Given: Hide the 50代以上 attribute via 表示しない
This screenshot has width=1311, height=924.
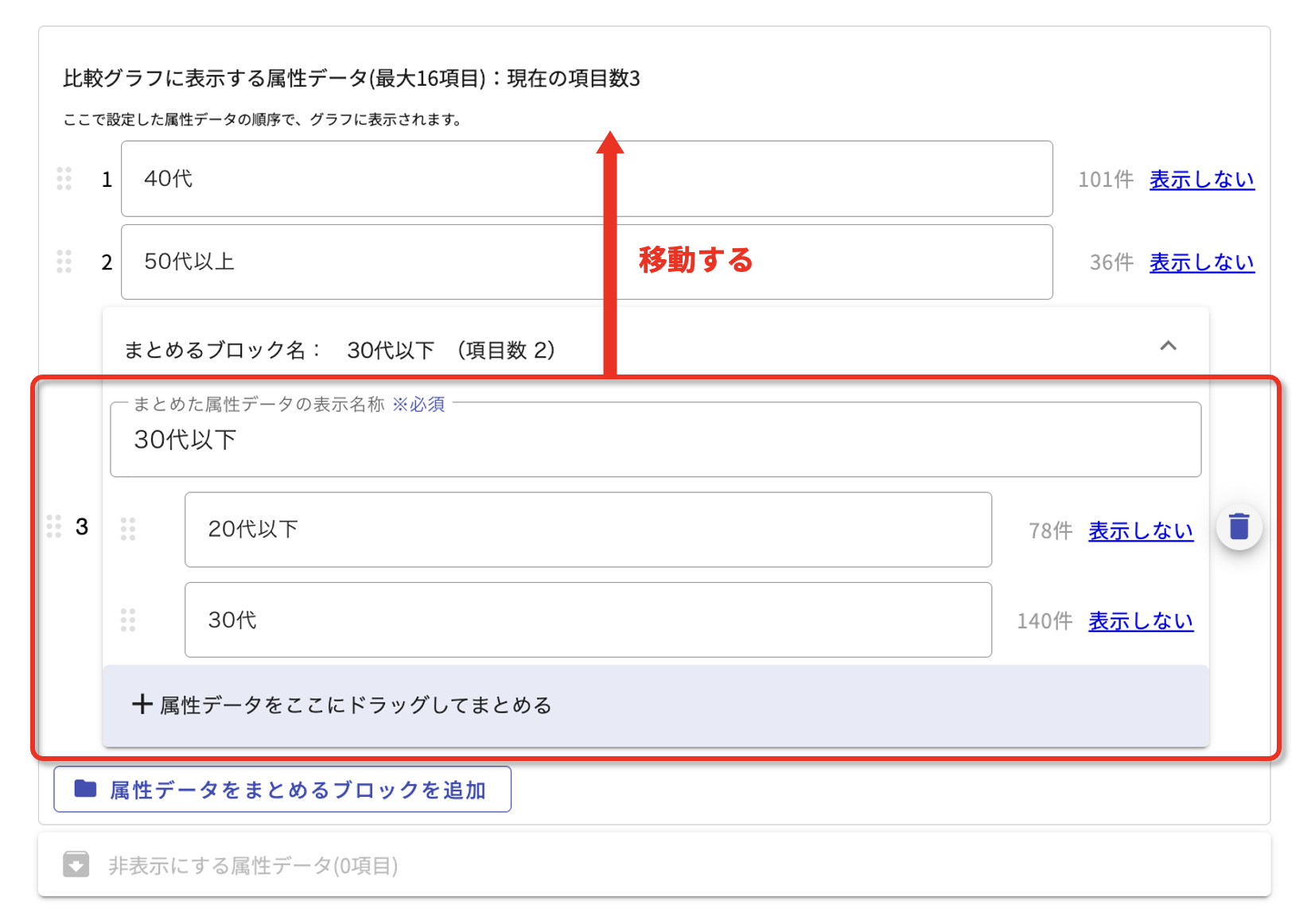Looking at the screenshot, I should coord(1201,262).
